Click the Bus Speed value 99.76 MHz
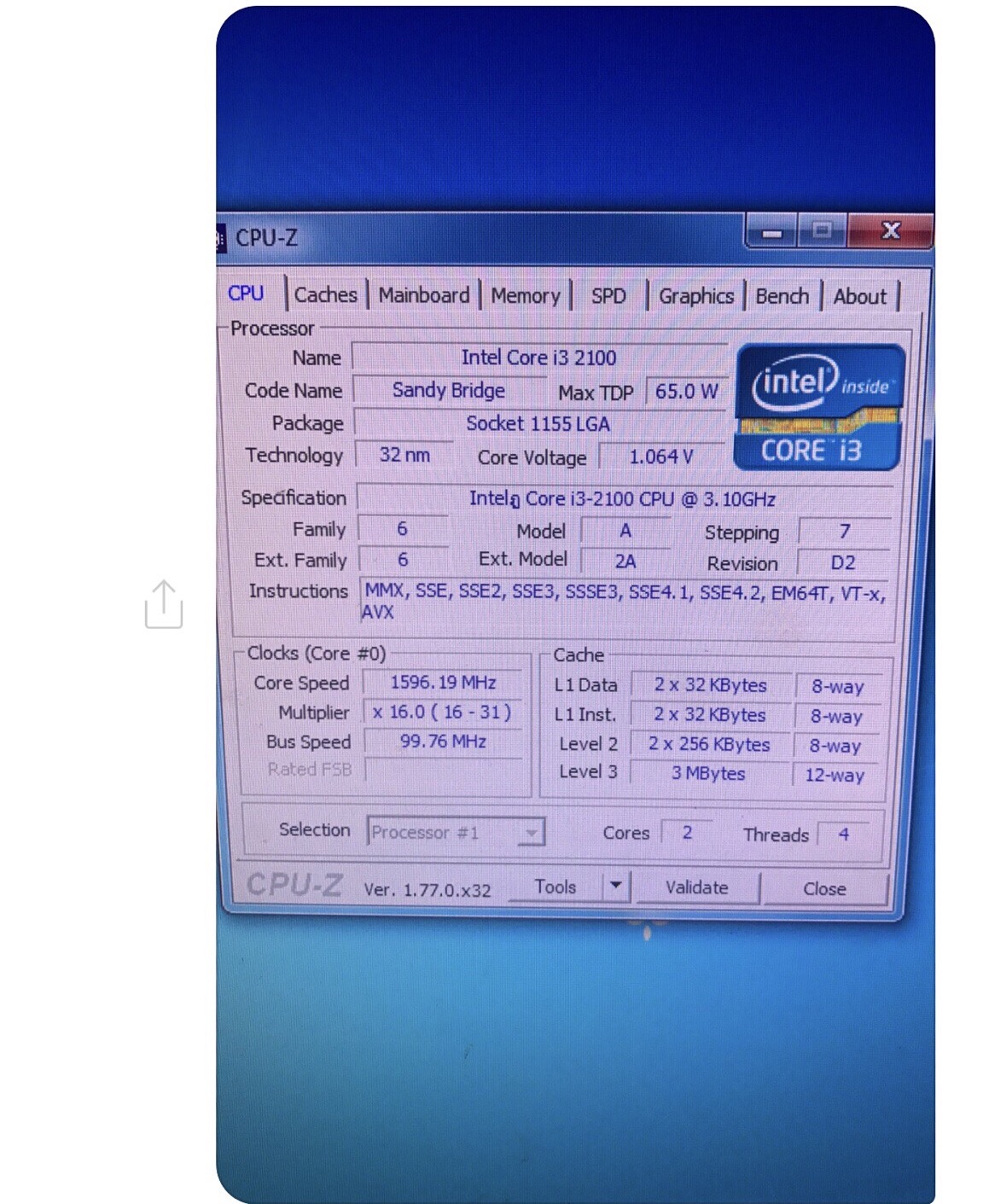This screenshot has height=1204, width=983. coord(443,742)
